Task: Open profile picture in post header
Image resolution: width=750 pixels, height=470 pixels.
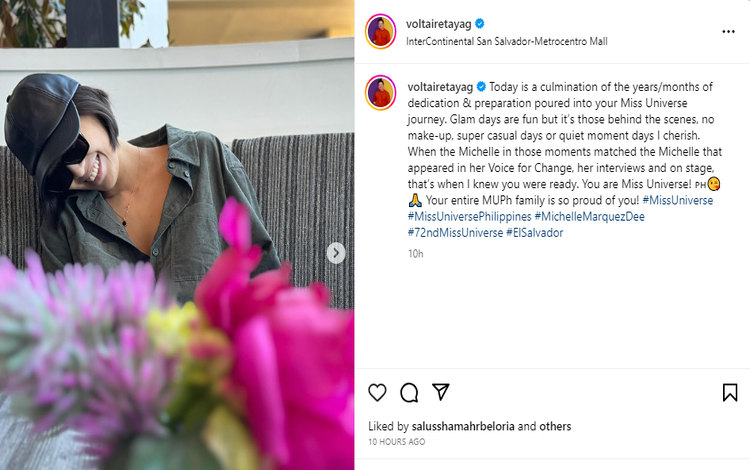Action: [380, 32]
